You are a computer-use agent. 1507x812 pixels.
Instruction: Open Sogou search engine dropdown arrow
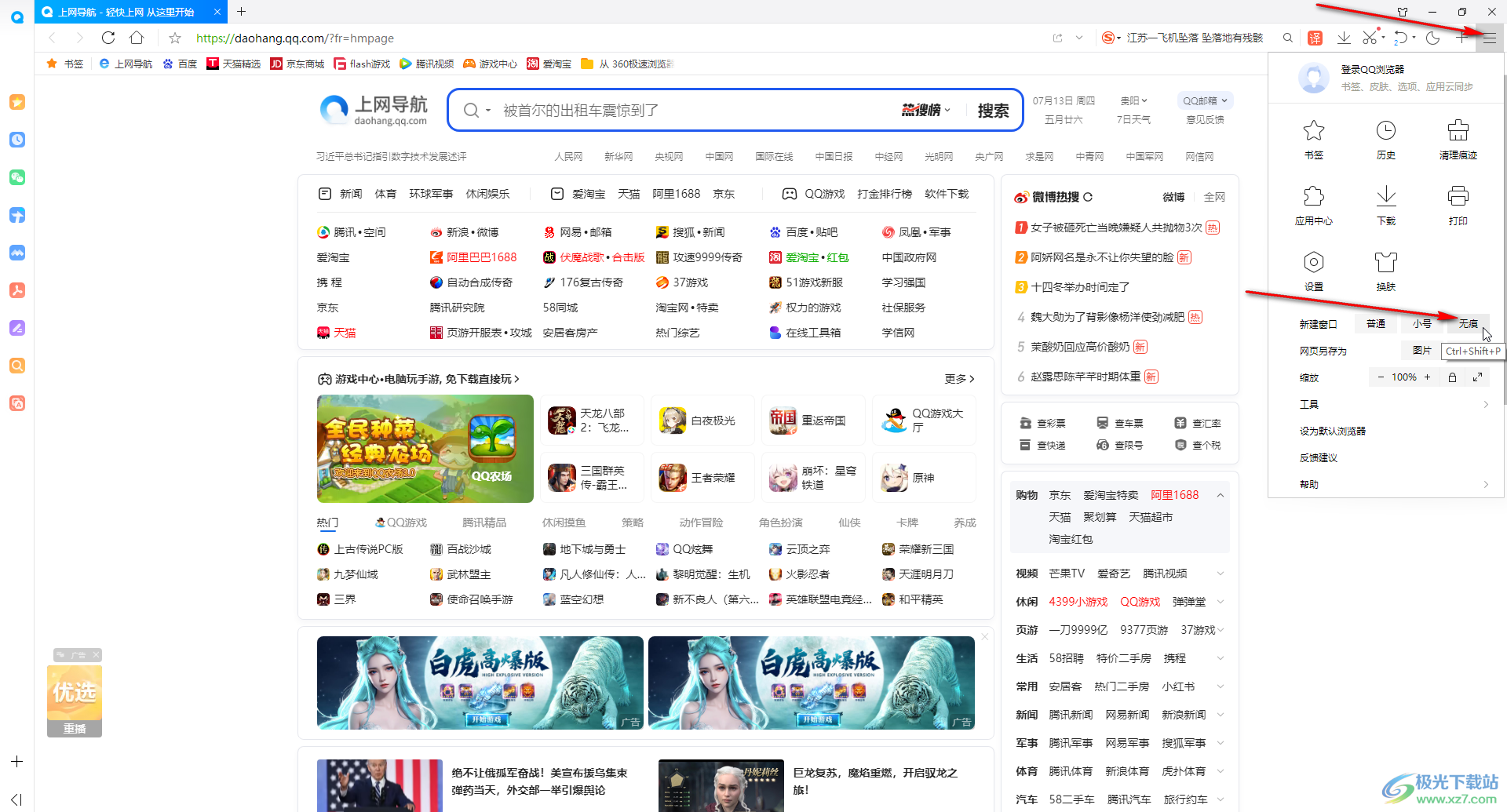pos(1118,38)
